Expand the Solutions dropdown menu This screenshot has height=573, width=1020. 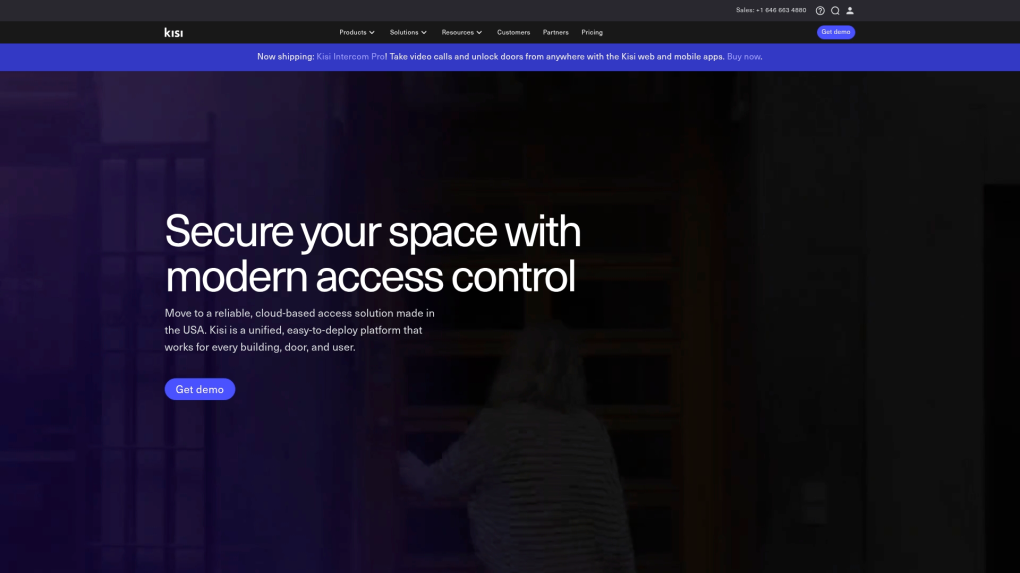pos(408,33)
